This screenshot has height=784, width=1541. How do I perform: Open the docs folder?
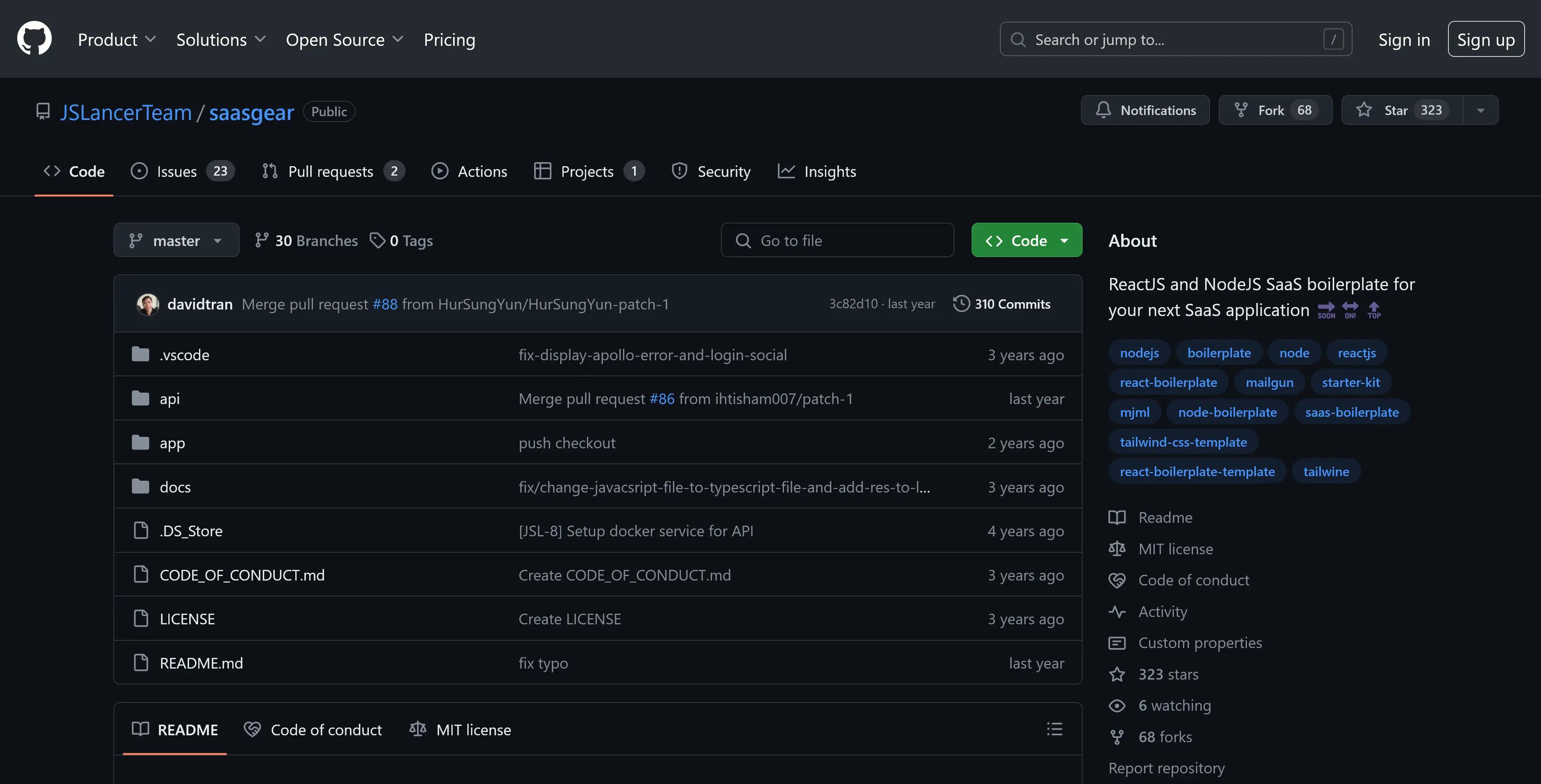(x=175, y=487)
